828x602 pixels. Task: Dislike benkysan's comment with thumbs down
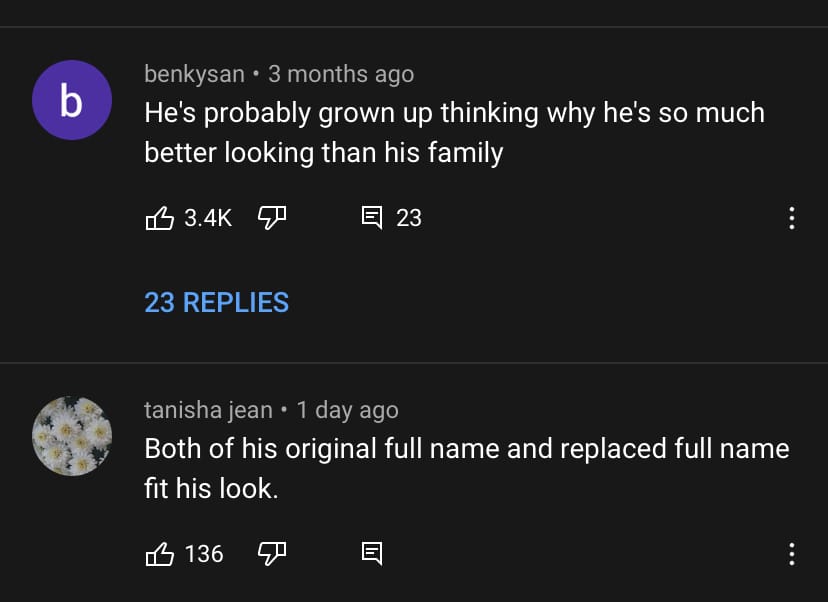pyautogui.click(x=272, y=217)
